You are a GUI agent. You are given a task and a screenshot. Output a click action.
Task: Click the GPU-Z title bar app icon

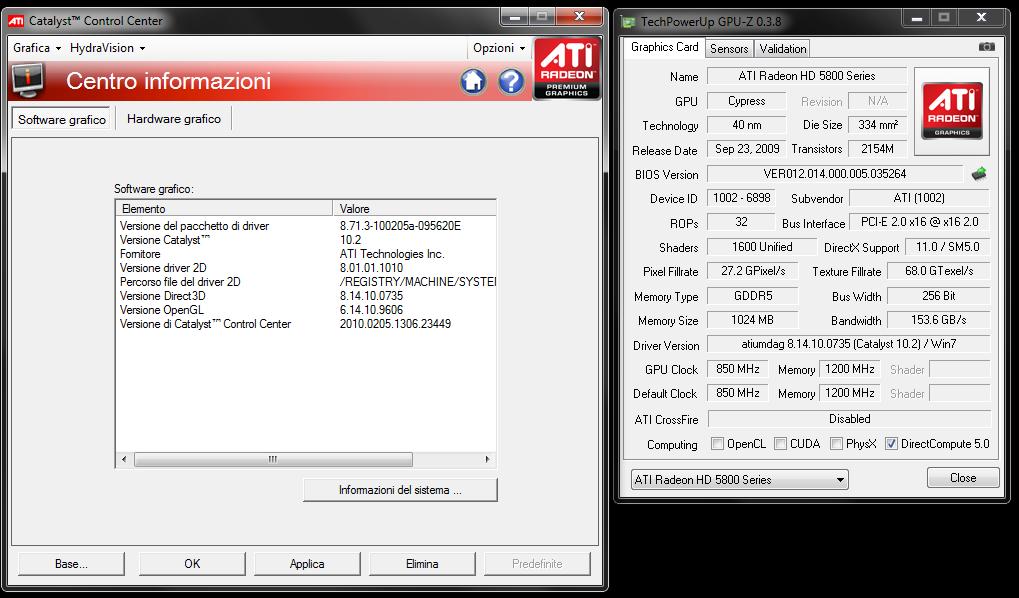[628, 22]
